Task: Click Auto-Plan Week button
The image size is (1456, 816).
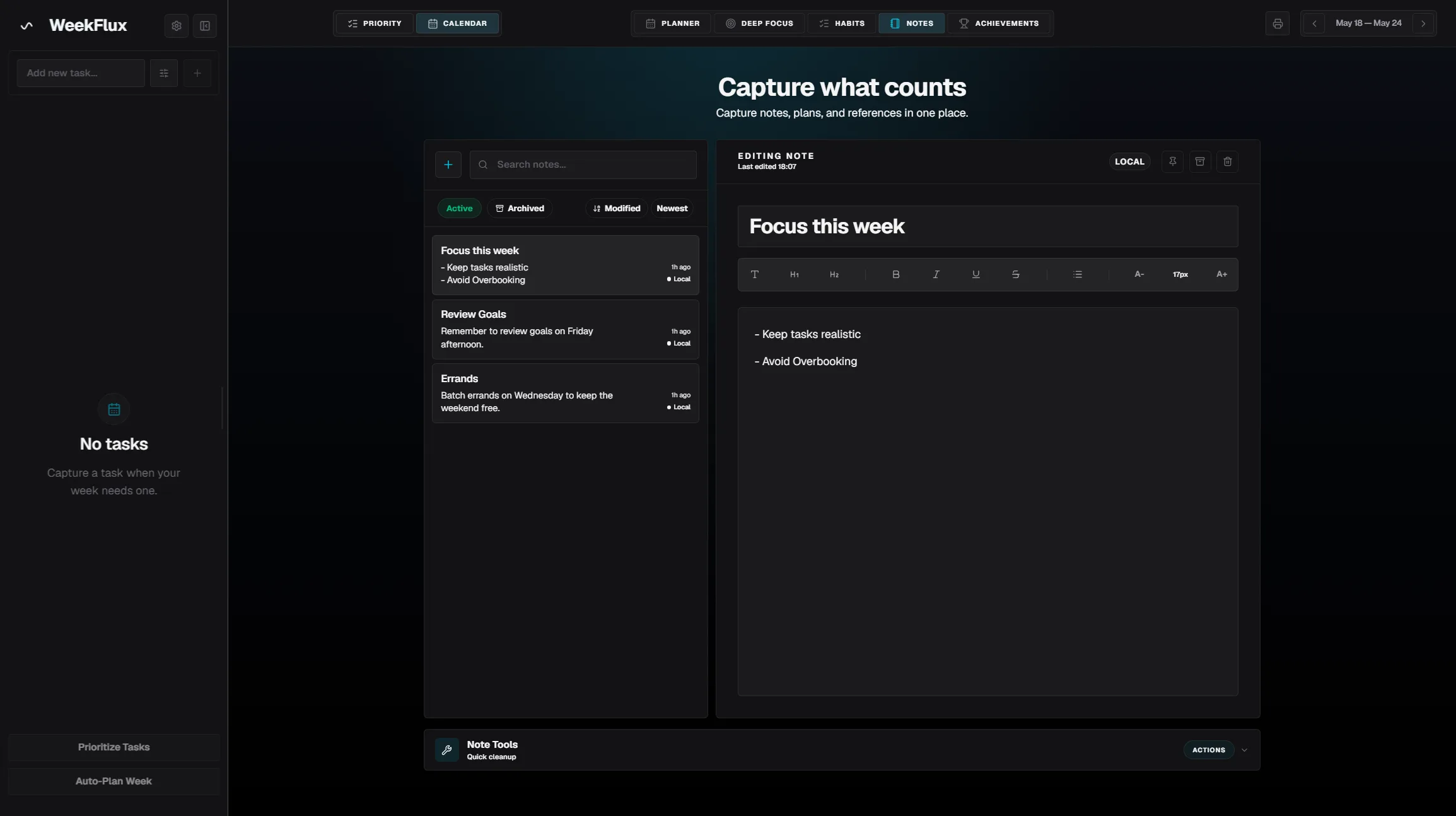Action: 114,781
